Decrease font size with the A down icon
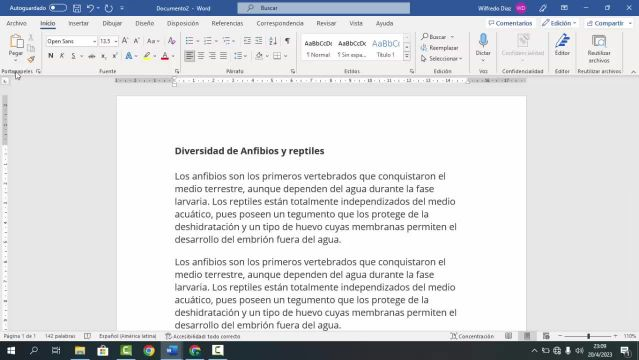Screen dimensions: 639x360 click(x=137, y=41)
